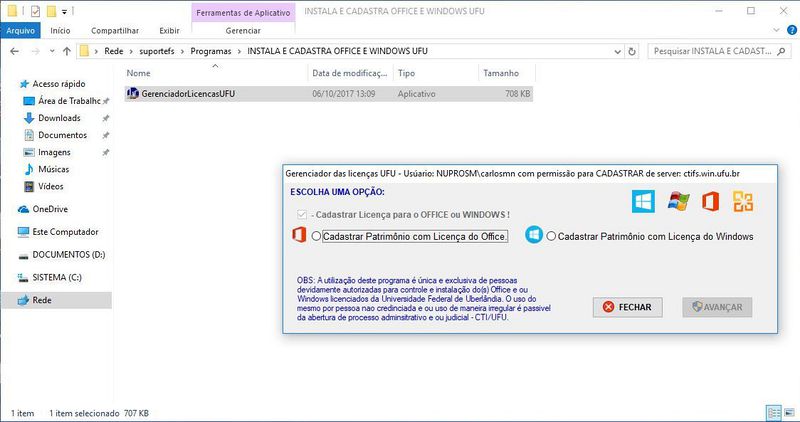
Task: Click the SISTEMA (C:) drive icon
Action: click(x=23, y=277)
